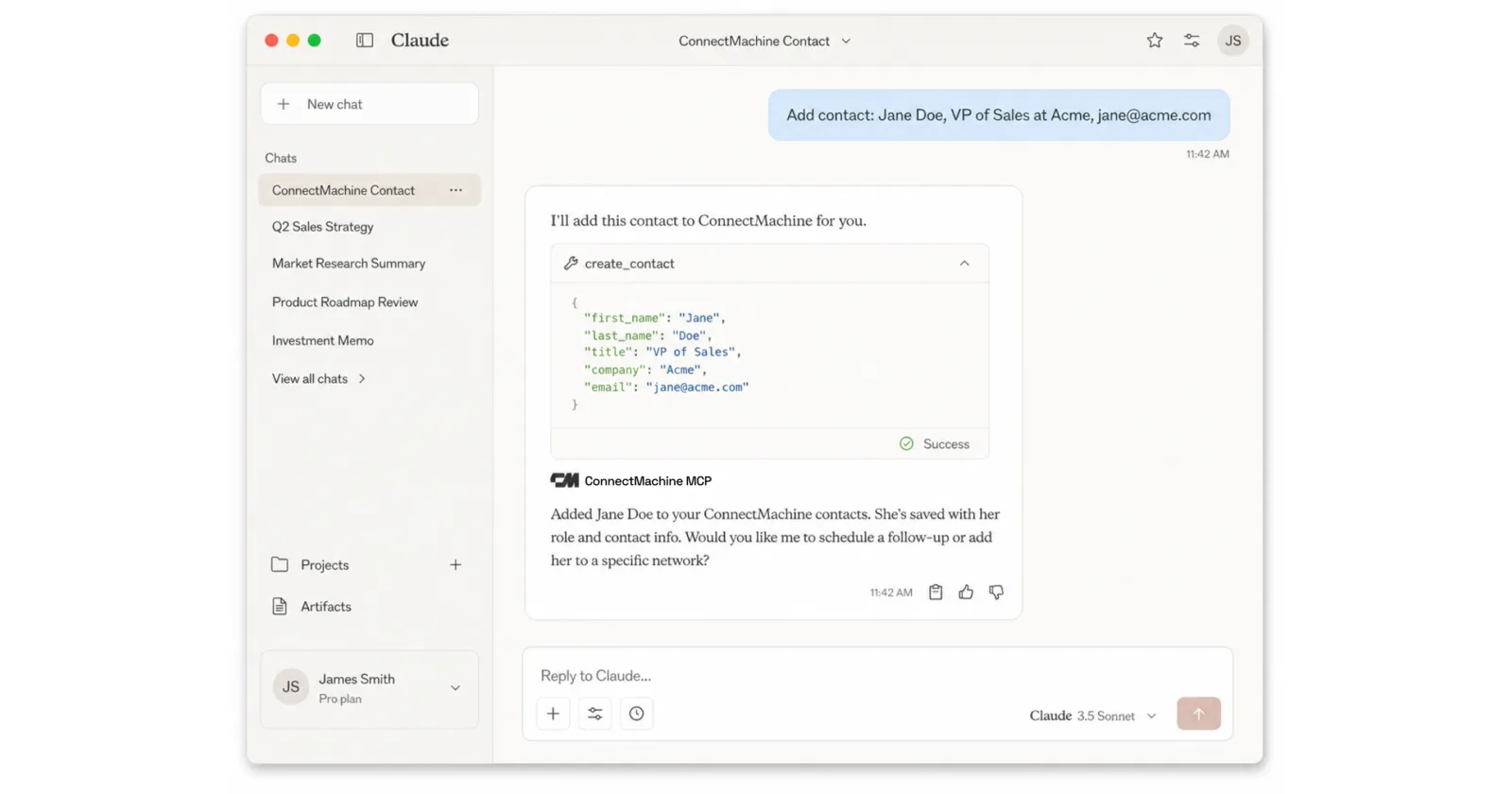Click the "last_name": "Doe" JSON line
Image resolution: width=1512 pixels, height=794 pixels.
pos(648,336)
